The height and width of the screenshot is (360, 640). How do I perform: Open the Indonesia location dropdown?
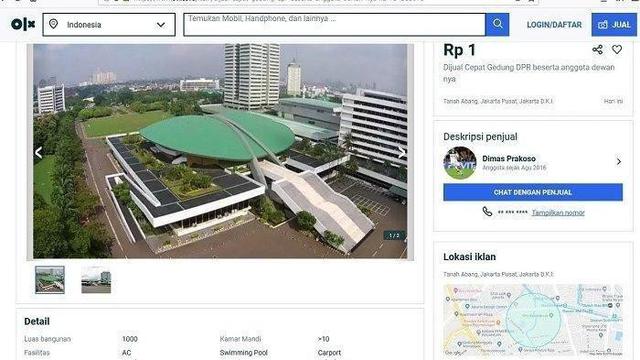pos(109,24)
